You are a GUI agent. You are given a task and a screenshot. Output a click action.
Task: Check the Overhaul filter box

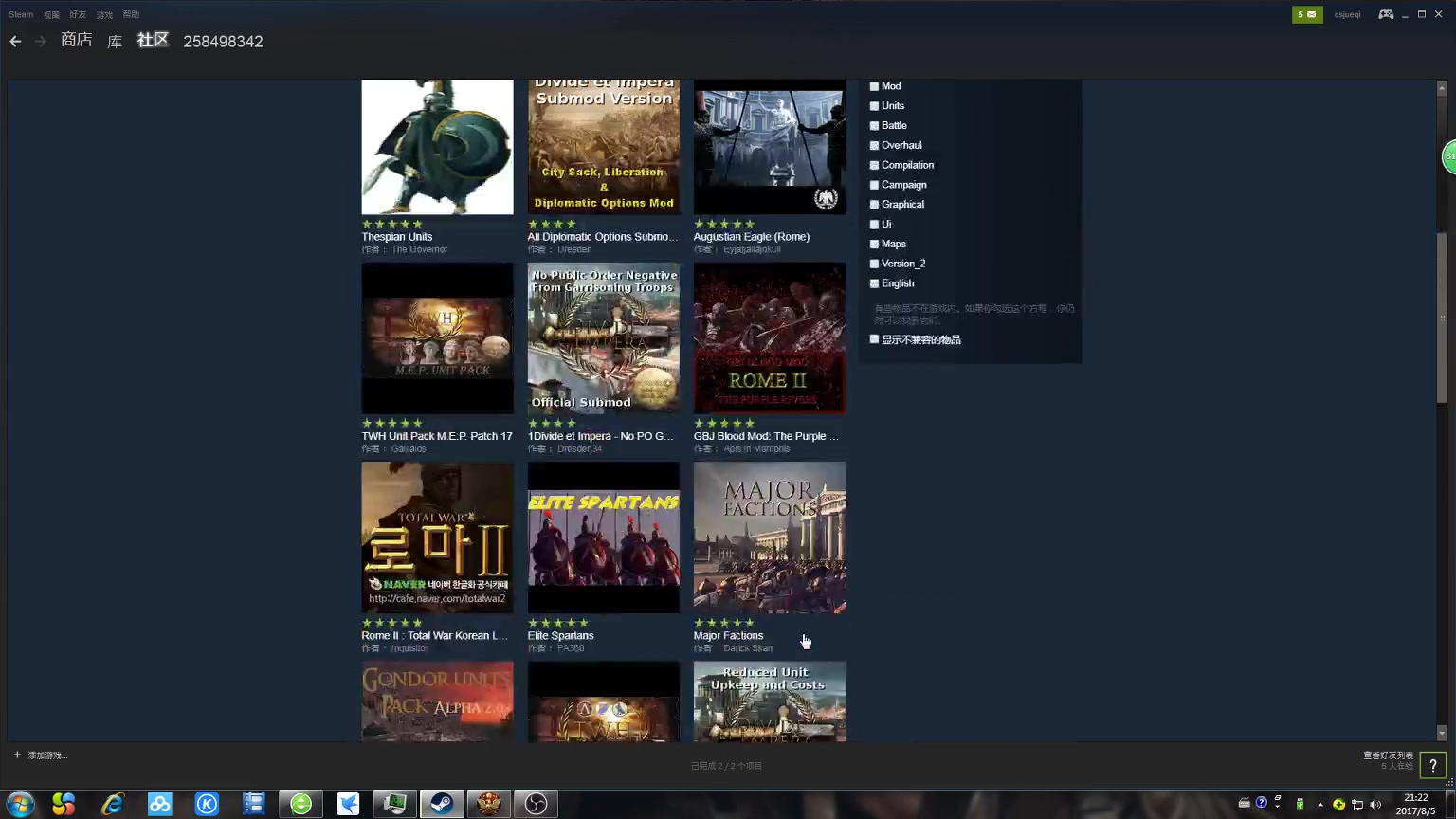(874, 146)
